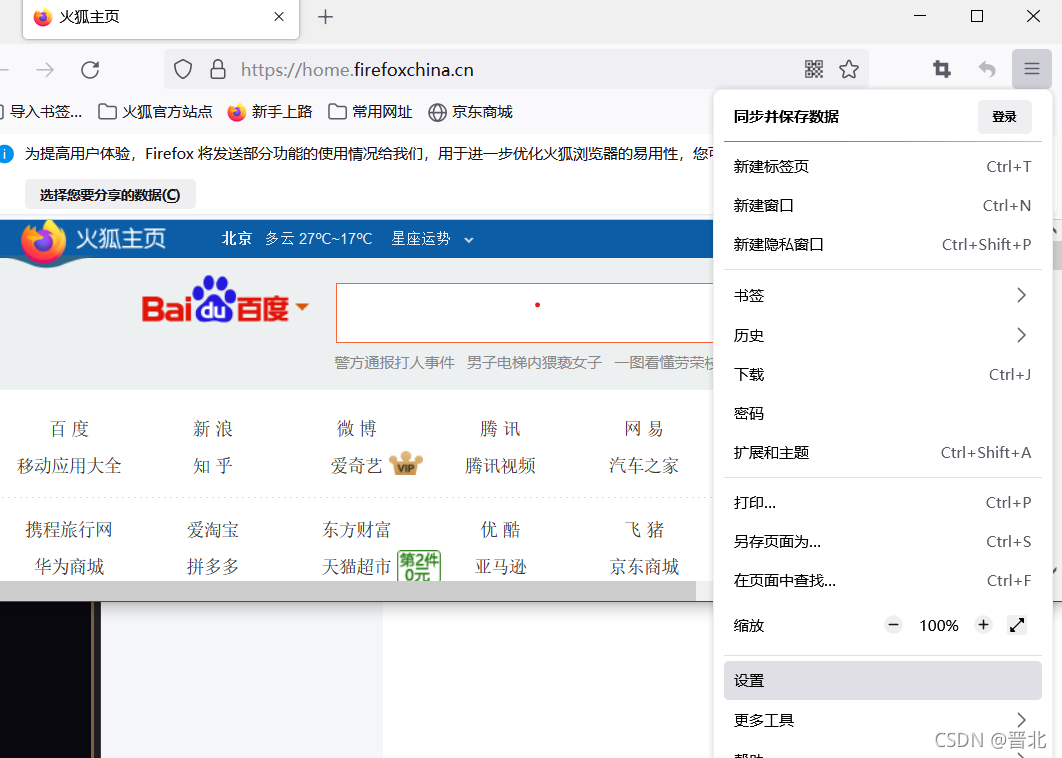
Task: Open 导入书签 bookmark item
Action: (x=41, y=112)
